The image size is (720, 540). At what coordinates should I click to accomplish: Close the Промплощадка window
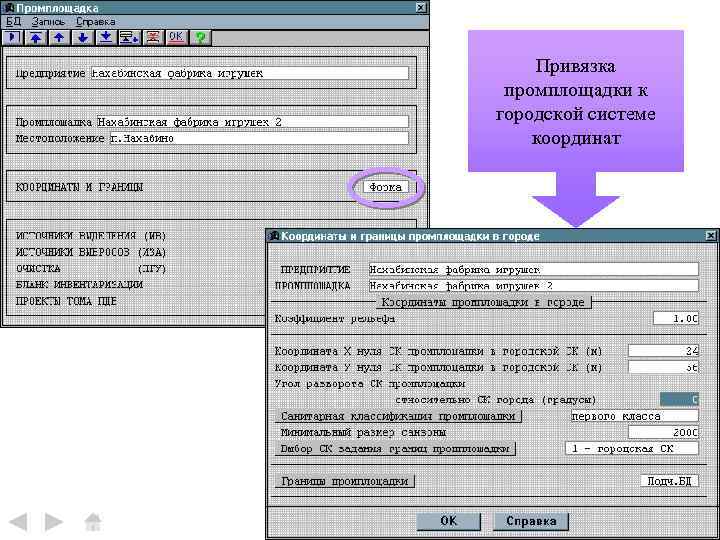(421, 8)
